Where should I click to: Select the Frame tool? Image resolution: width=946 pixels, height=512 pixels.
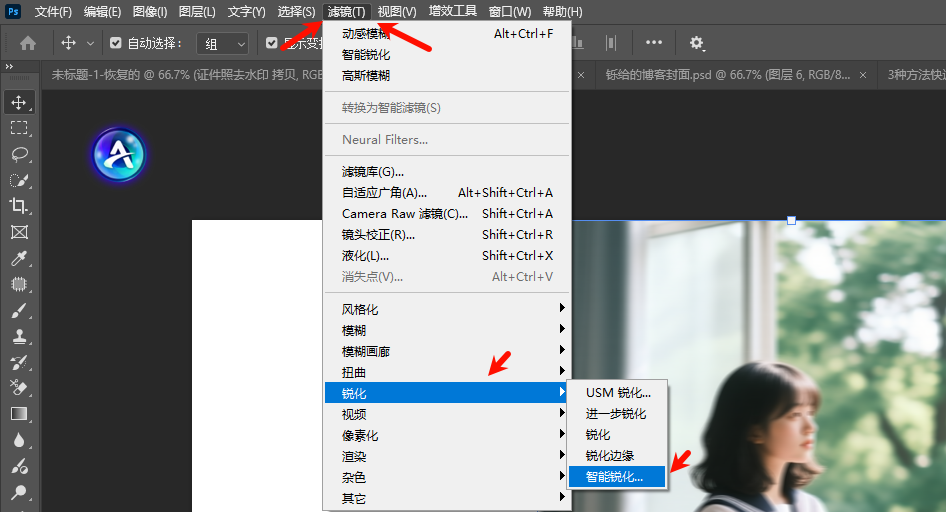coord(19,232)
